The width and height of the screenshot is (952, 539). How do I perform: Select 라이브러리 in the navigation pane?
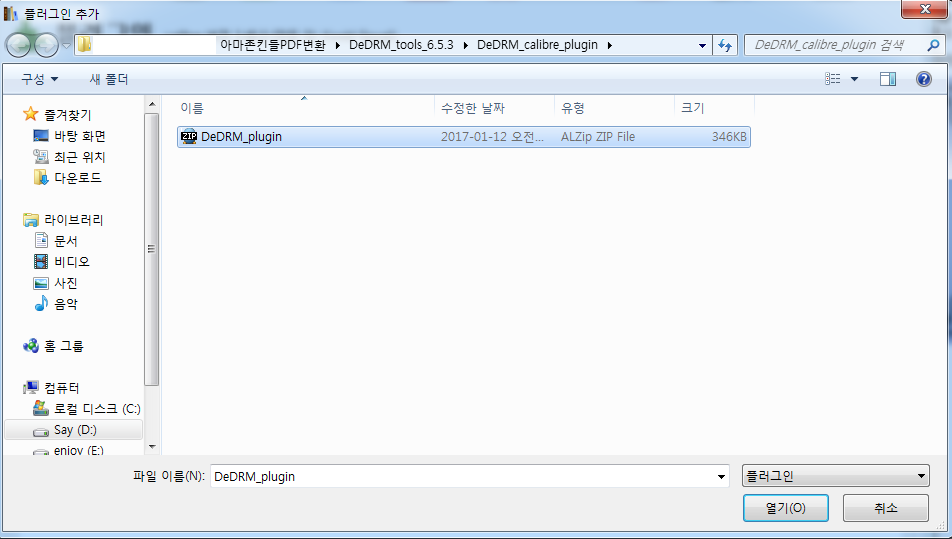pyautogui.click(x=74, y=220)
